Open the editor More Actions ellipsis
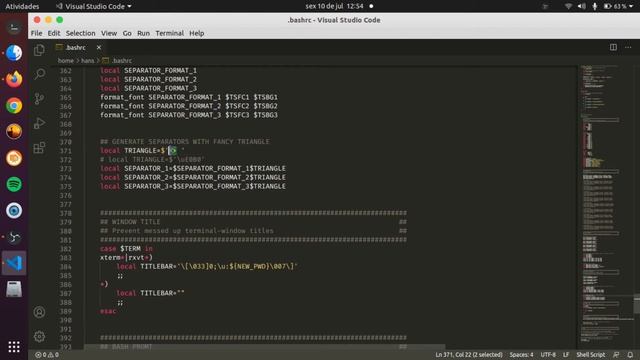The image size is (640, 360). tap(628, 47)
